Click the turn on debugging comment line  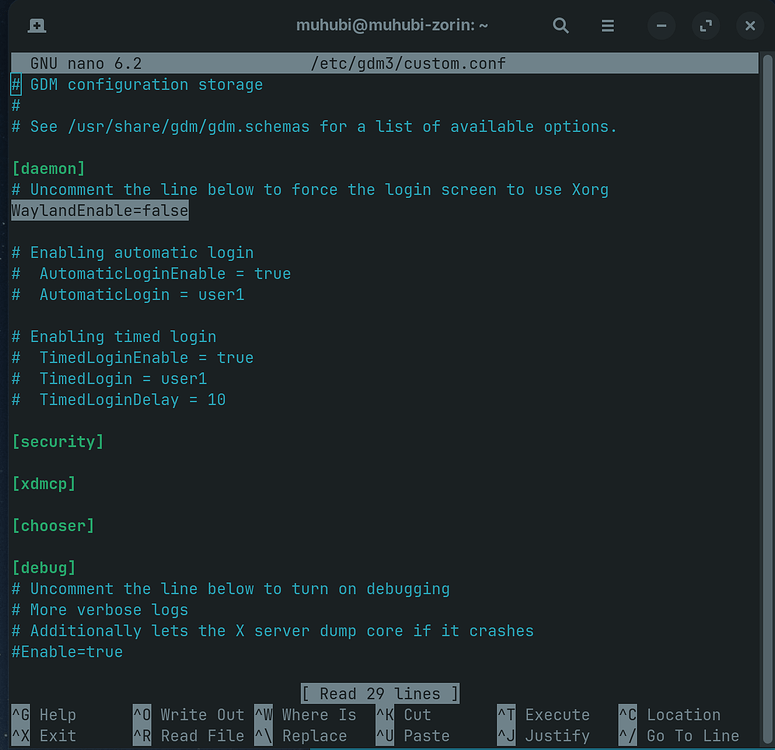coord(231,589)
